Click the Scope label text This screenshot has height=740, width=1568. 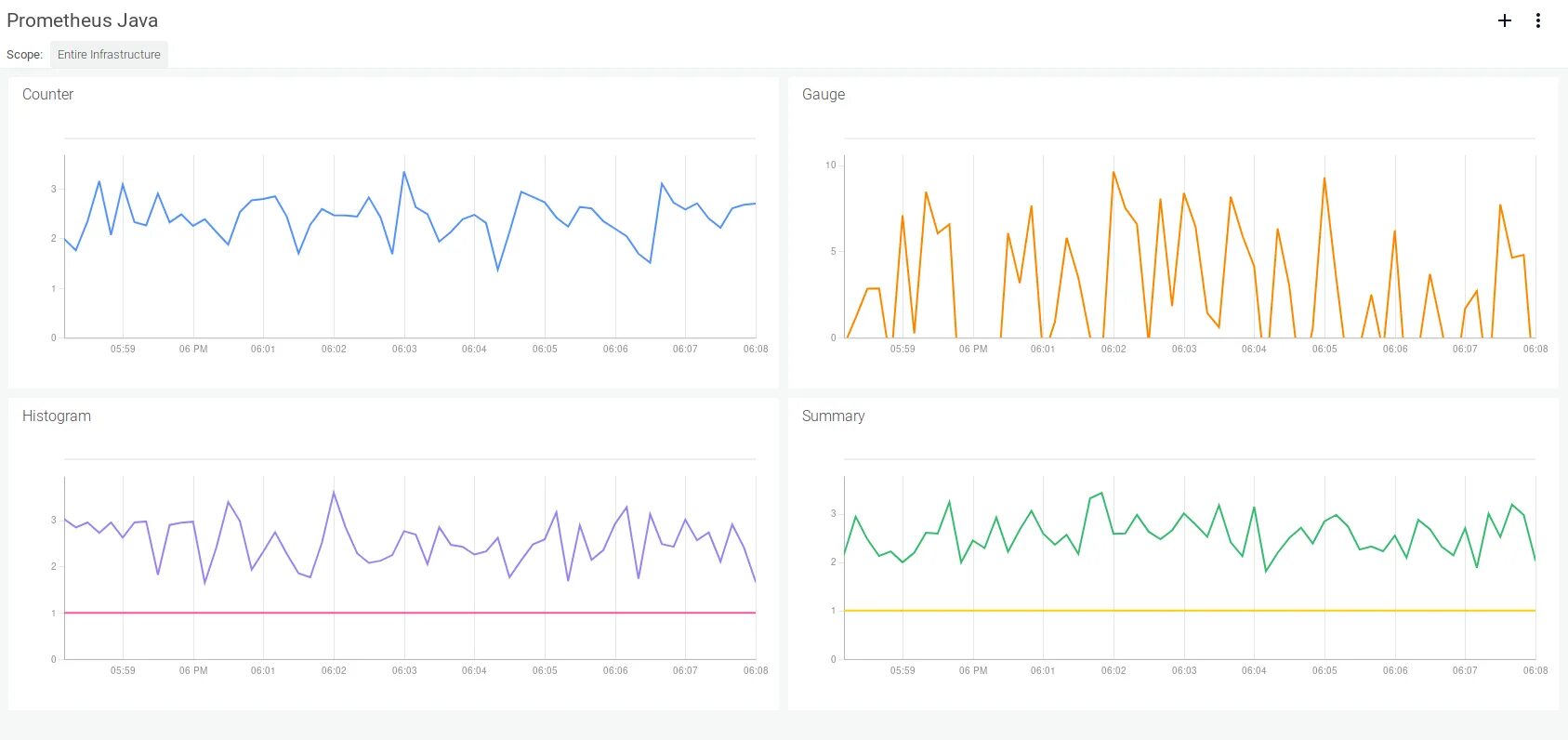pos(24,55)
